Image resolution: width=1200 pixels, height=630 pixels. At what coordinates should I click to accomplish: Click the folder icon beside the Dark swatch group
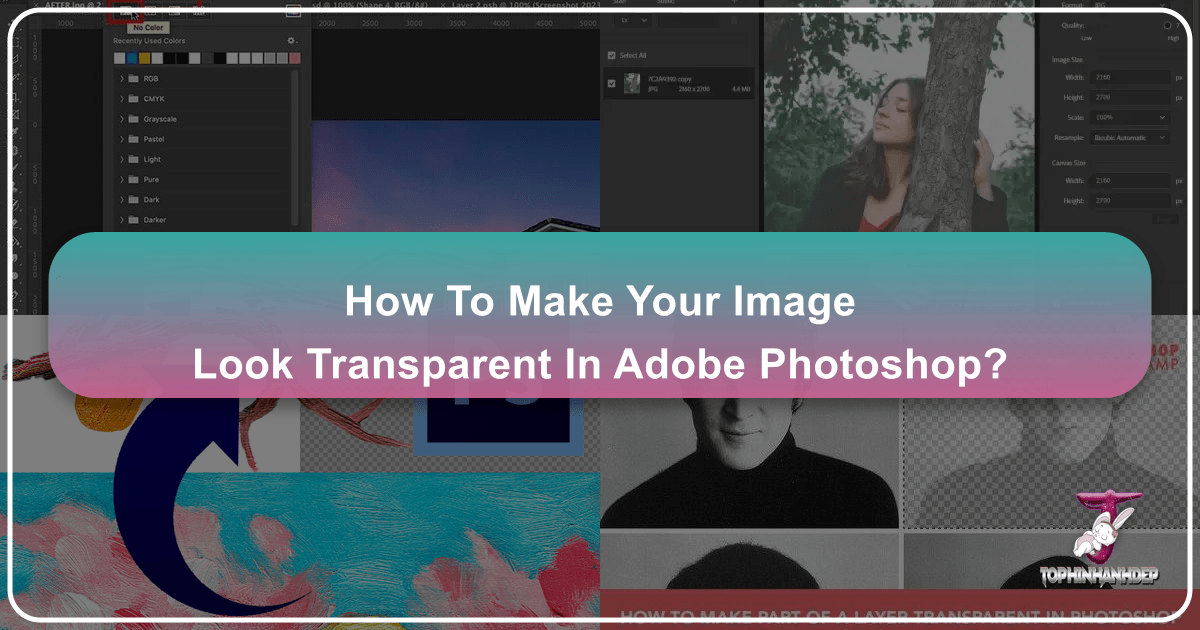134,199
